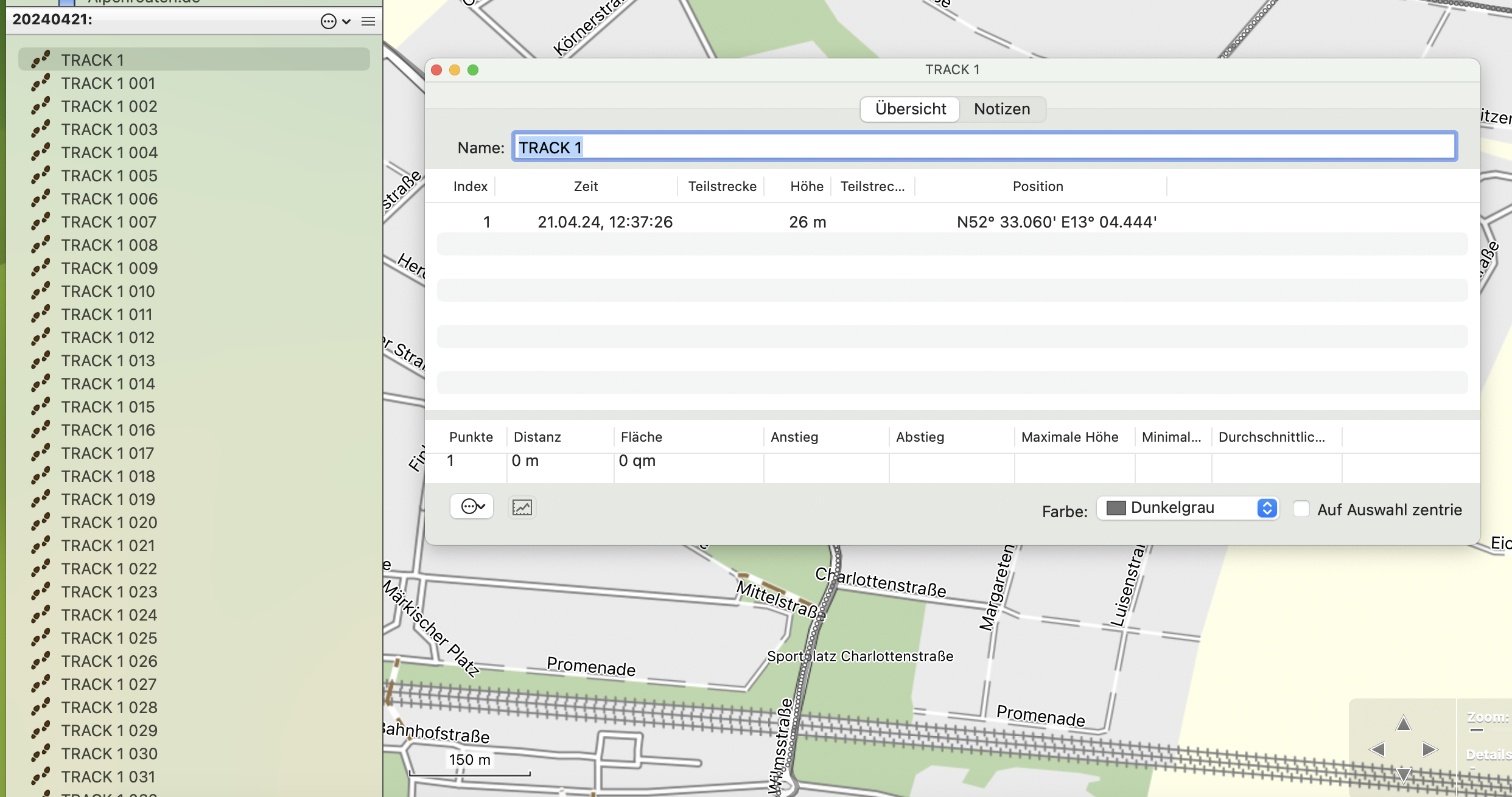The width and height of the screenshot is (1512, 797).
Task: Click the track icon next to TRACK 1 005
Action: (x=41, y=176)
